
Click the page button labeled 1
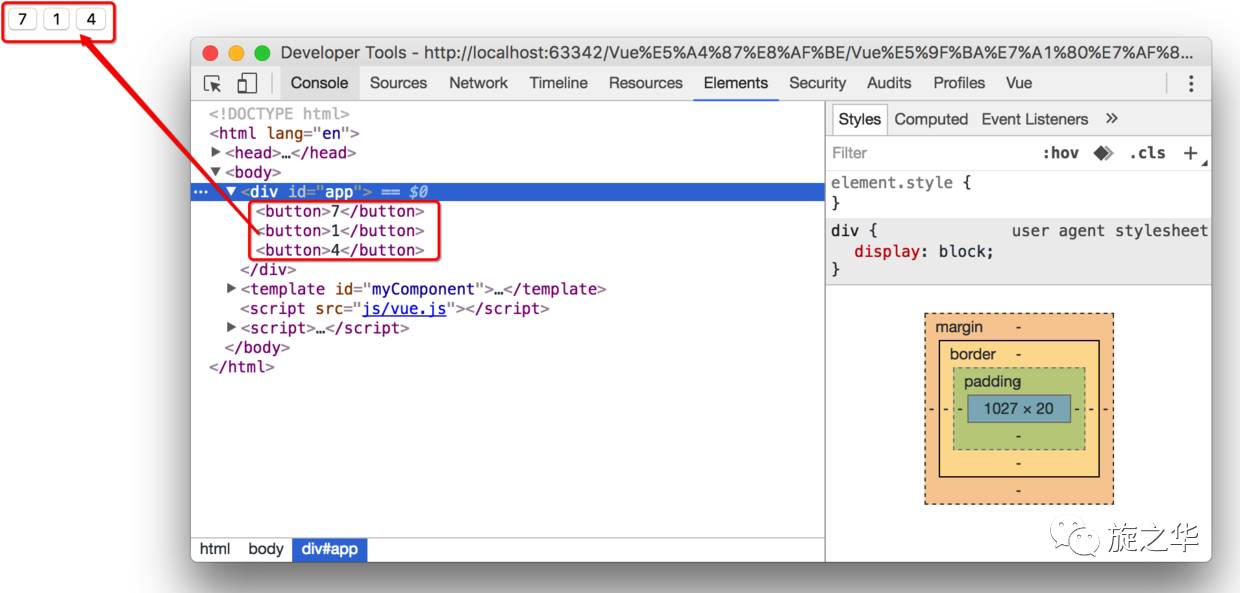[x=56, y=20]
